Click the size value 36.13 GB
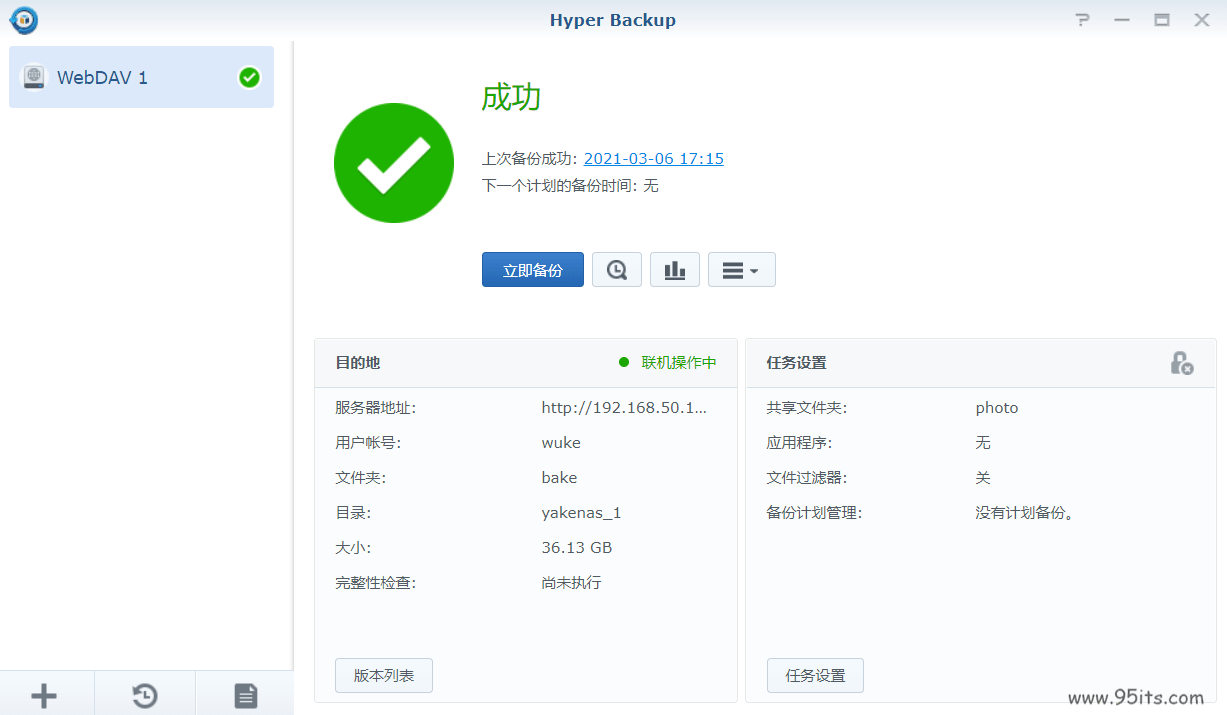This screenshot has height=715, width=1227. pos(577,547)
